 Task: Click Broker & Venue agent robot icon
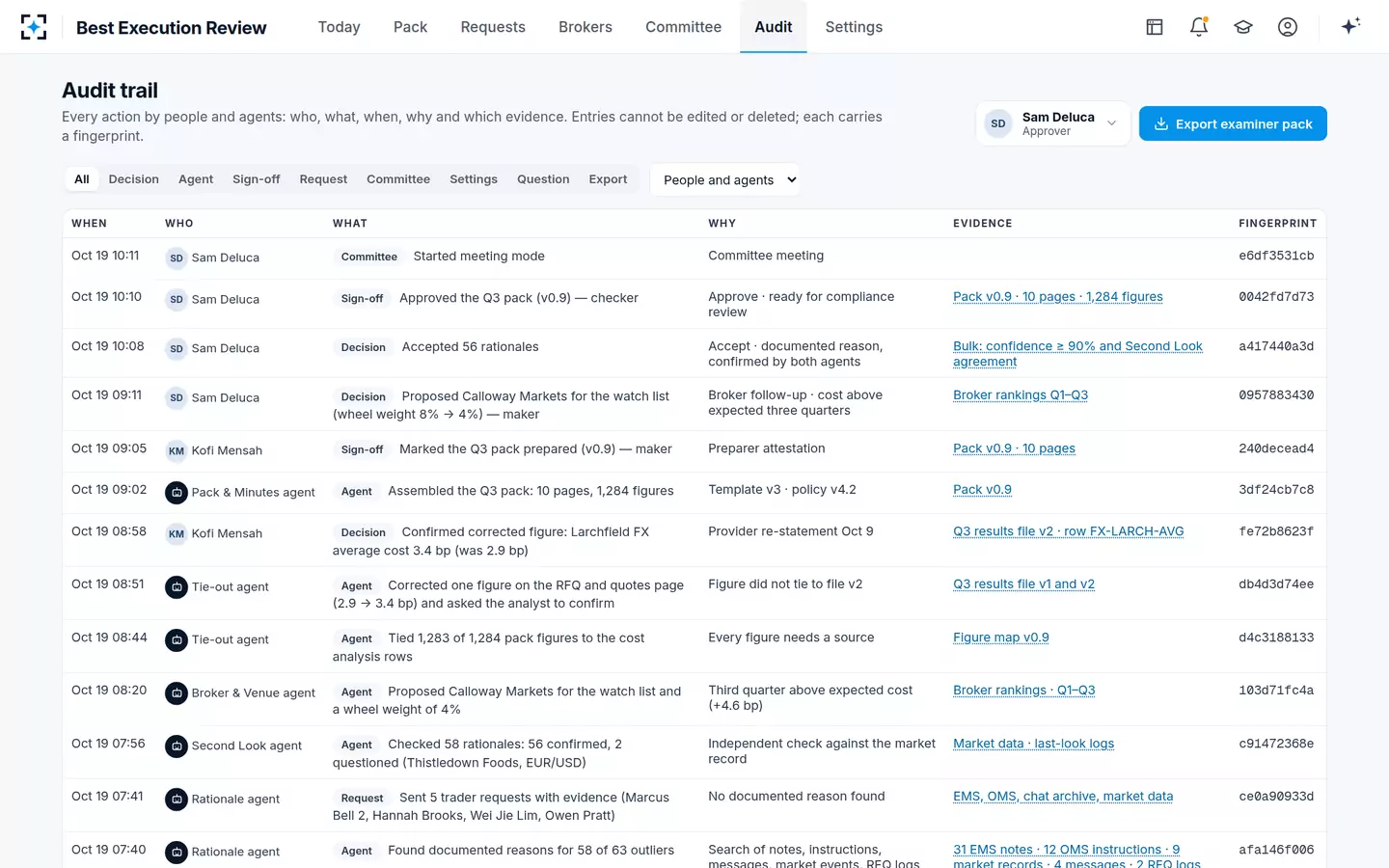click(177, 692)
